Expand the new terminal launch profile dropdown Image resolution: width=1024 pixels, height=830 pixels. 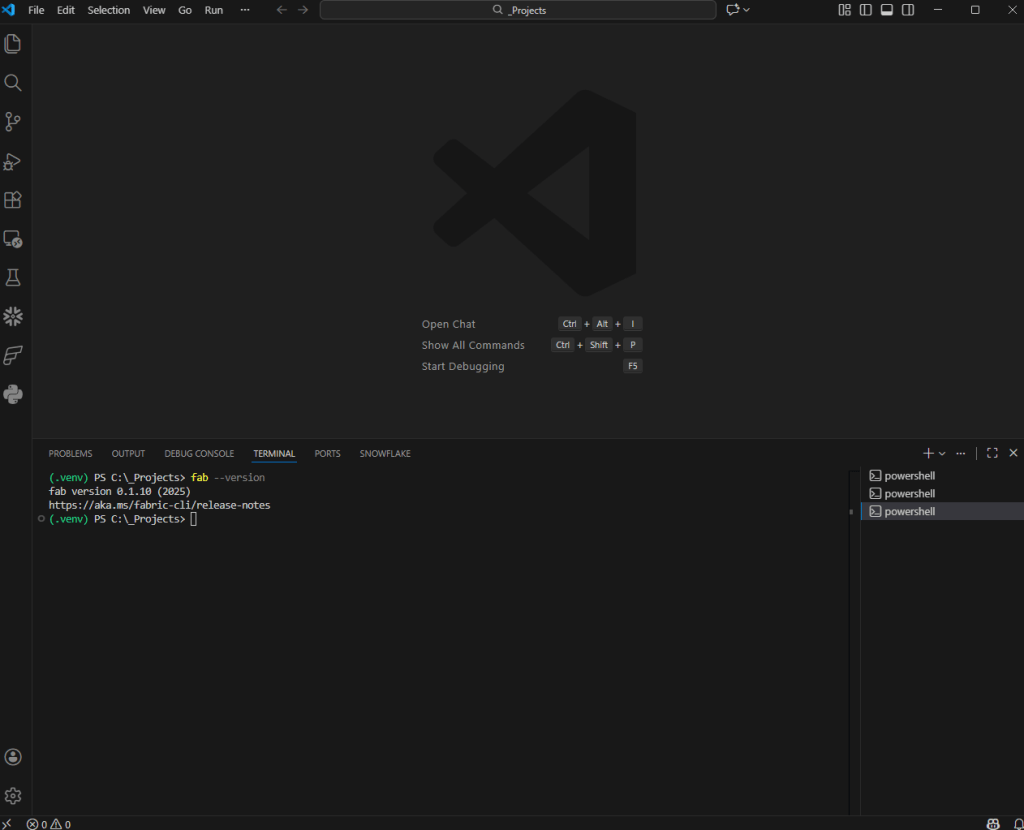point(942,454)
